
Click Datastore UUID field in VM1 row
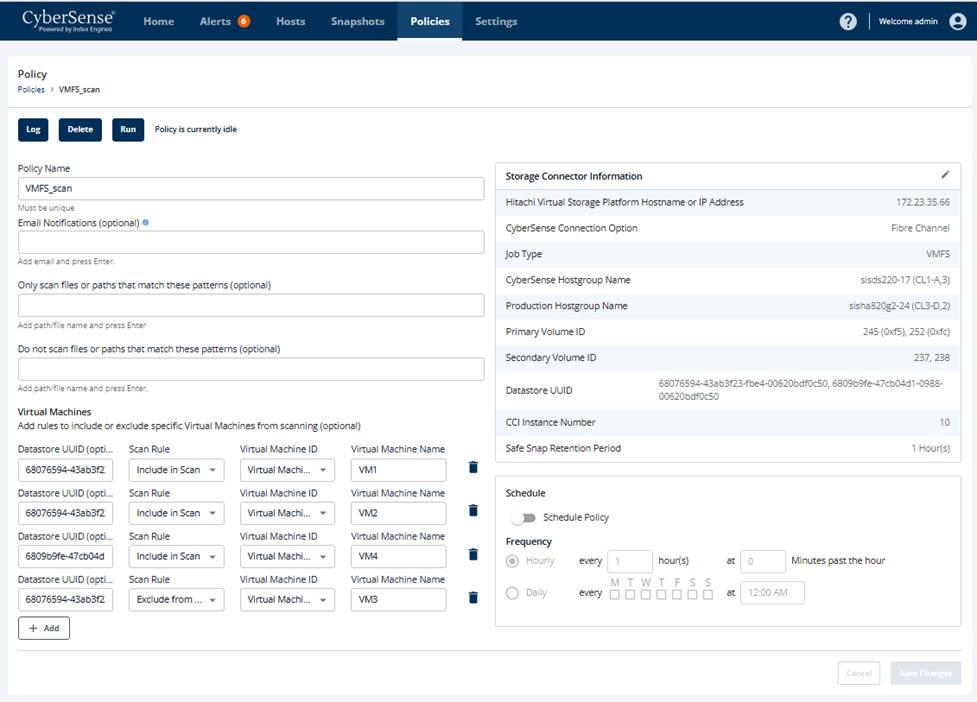tap(65, 470)
